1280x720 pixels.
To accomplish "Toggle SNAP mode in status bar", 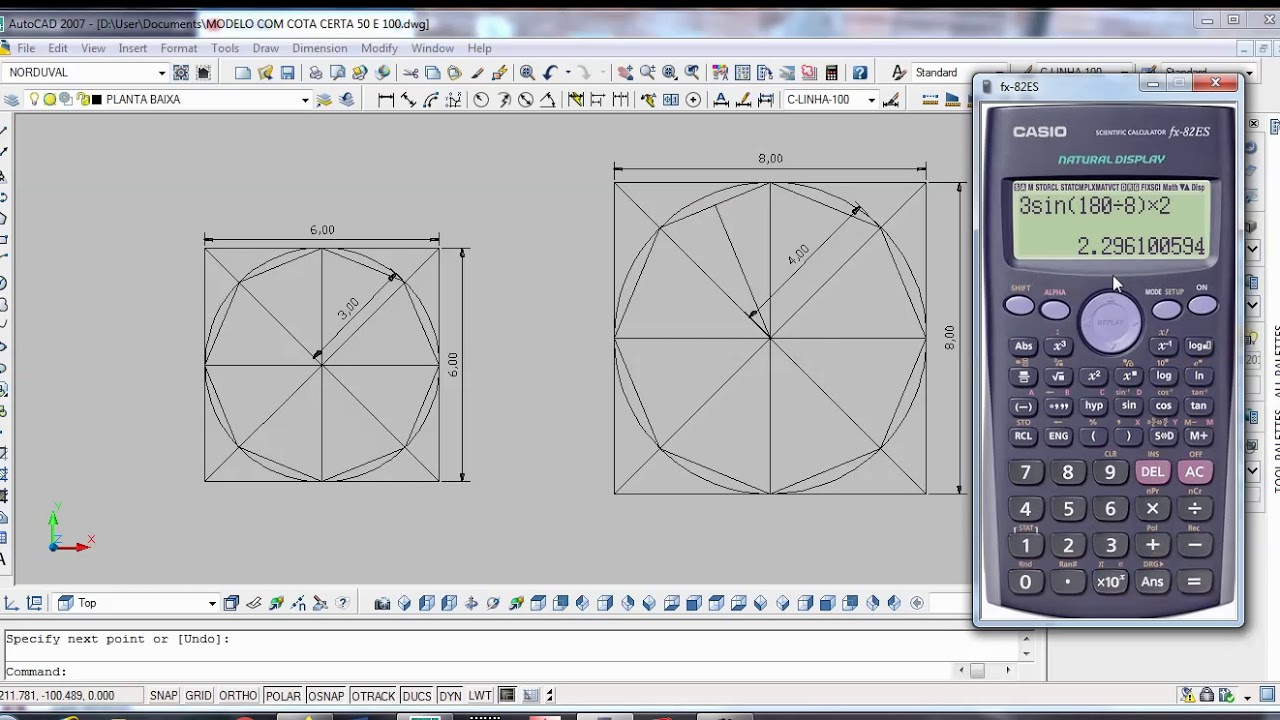I will (163, 696).
